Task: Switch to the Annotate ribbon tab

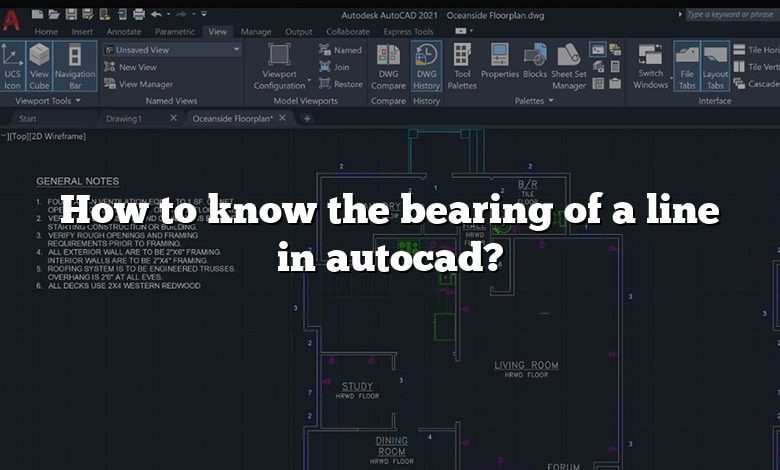Action: (x=123, y=32)
